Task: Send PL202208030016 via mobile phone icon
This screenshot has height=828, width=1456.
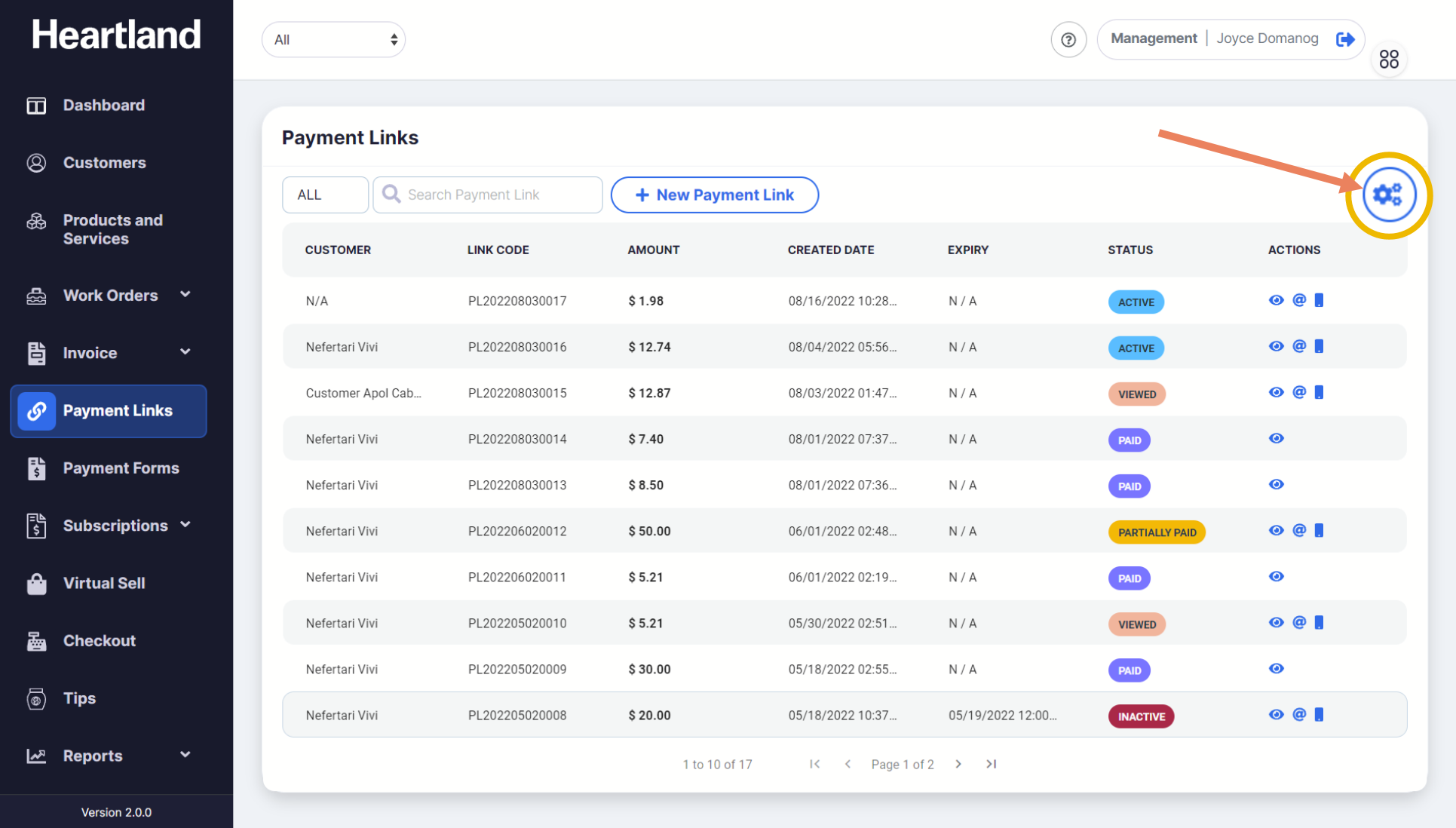Action: click(1319, 346)
